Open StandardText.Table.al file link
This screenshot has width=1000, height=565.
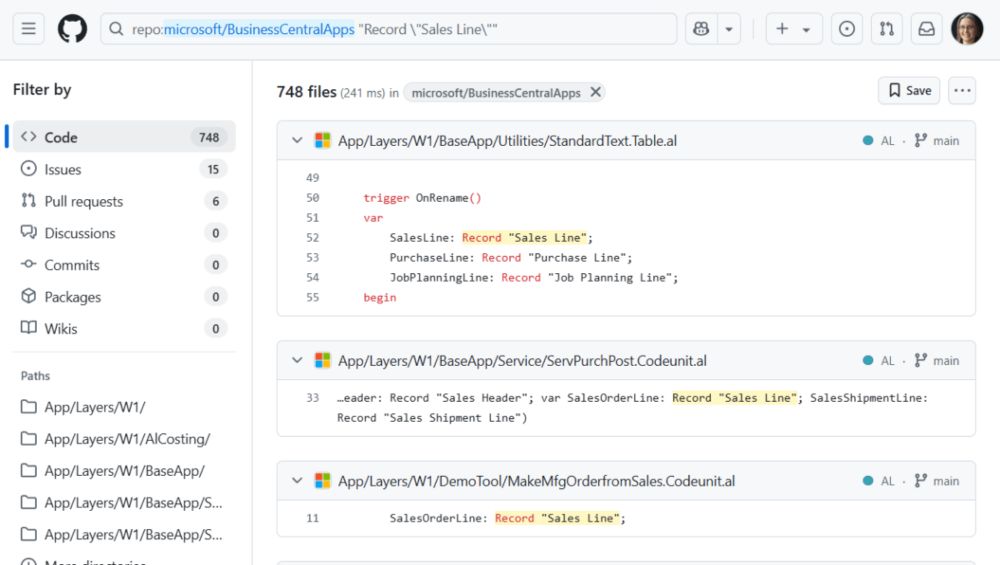coord(507,141)
